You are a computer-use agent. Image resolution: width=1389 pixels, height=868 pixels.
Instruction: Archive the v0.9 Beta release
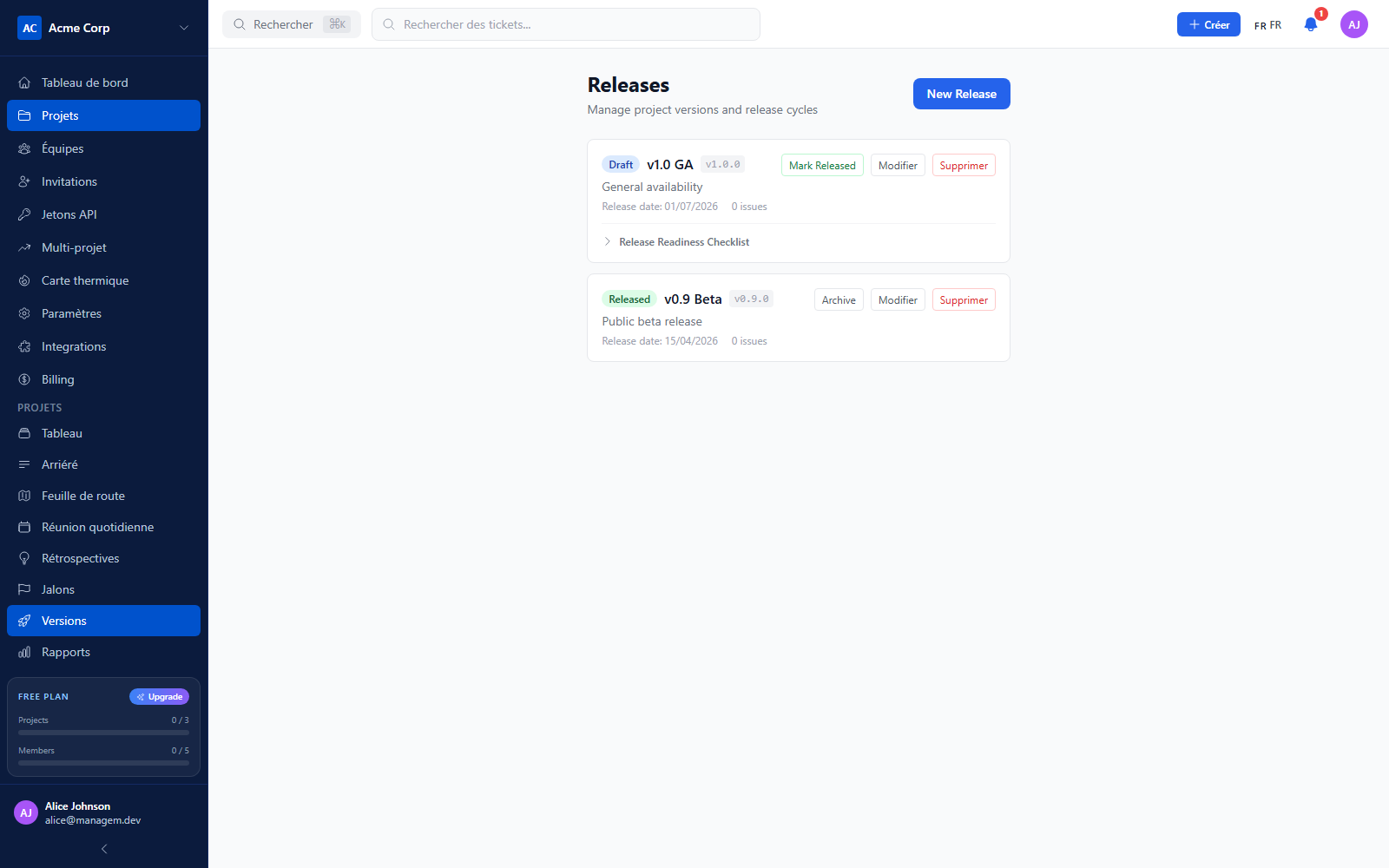coord(839,299)
